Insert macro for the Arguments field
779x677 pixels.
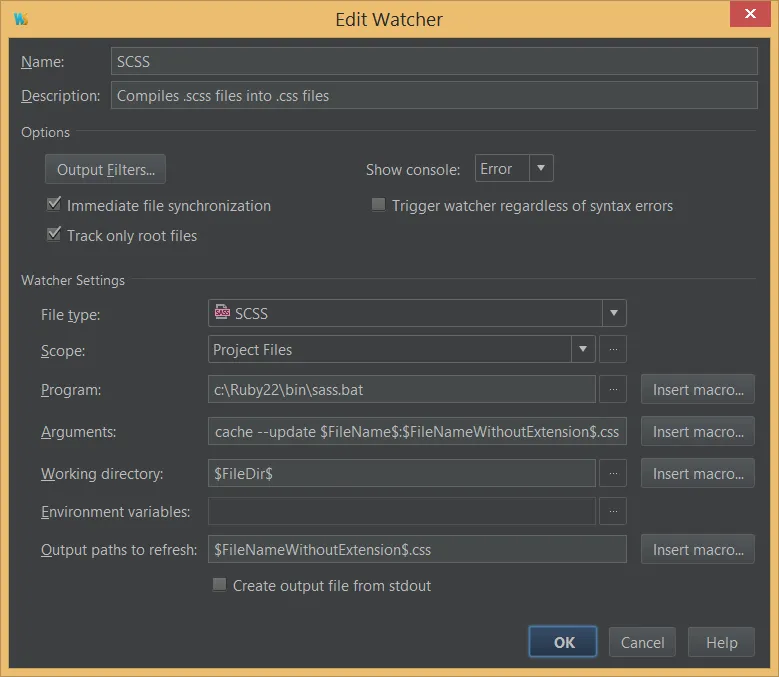click(698, 432)
